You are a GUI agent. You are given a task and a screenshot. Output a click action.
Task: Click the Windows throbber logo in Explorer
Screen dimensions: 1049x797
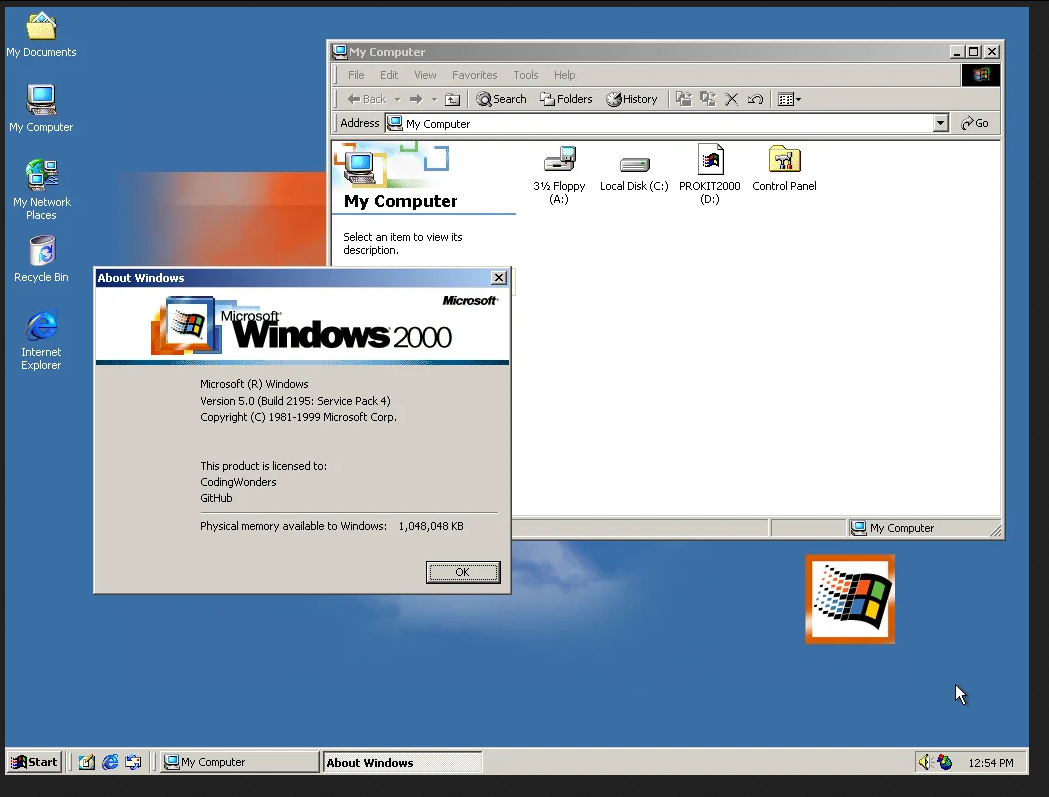(x=981, y=75)
